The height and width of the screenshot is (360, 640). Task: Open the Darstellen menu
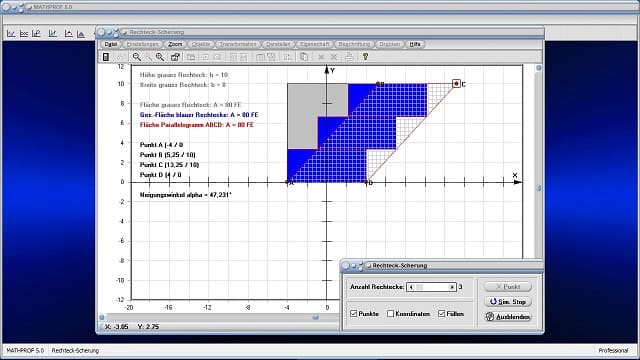click(278, 44)
